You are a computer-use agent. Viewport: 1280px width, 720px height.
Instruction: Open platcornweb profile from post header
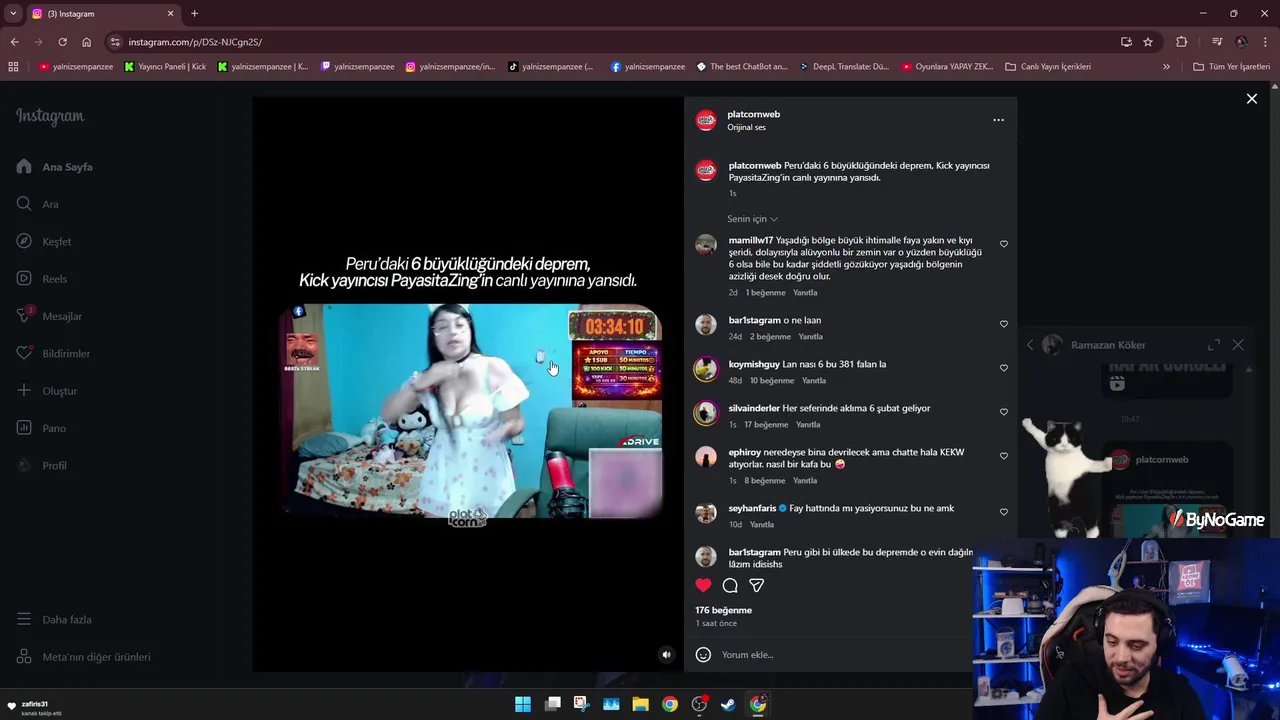pos(753,114)
